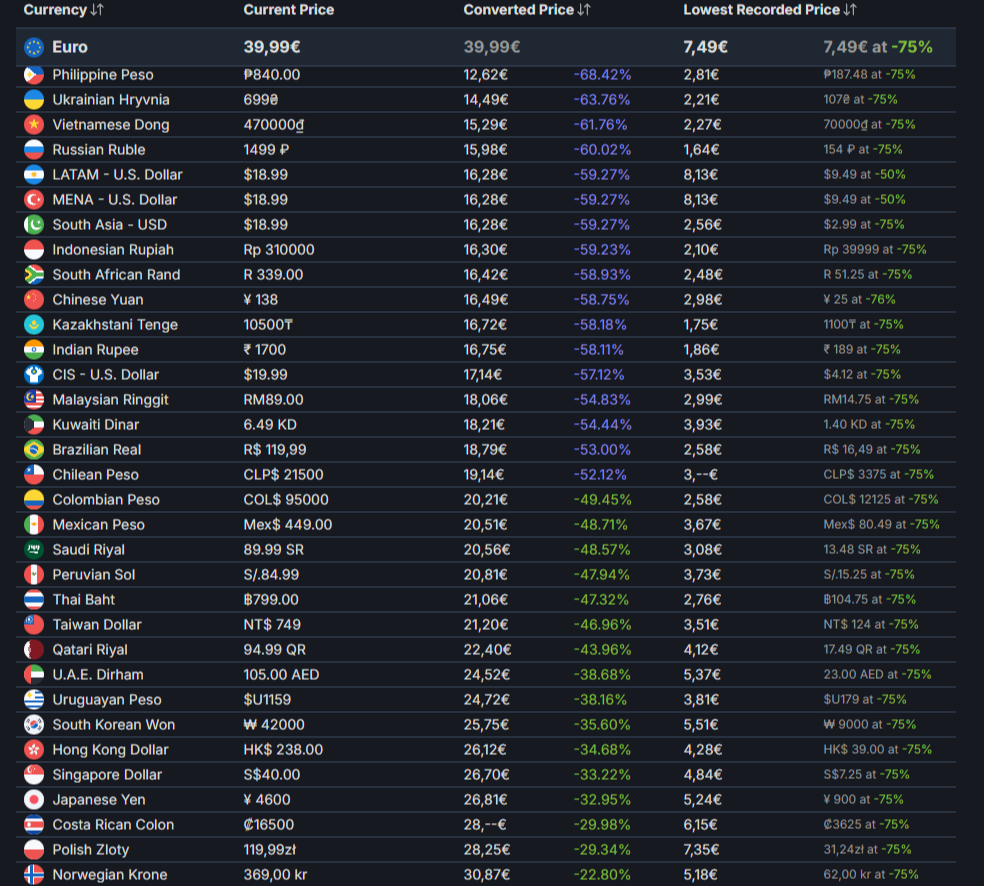Click the 369,00 kr current price
The width and height of the screenshot is (984, 886).
click(x=277, y=875)
